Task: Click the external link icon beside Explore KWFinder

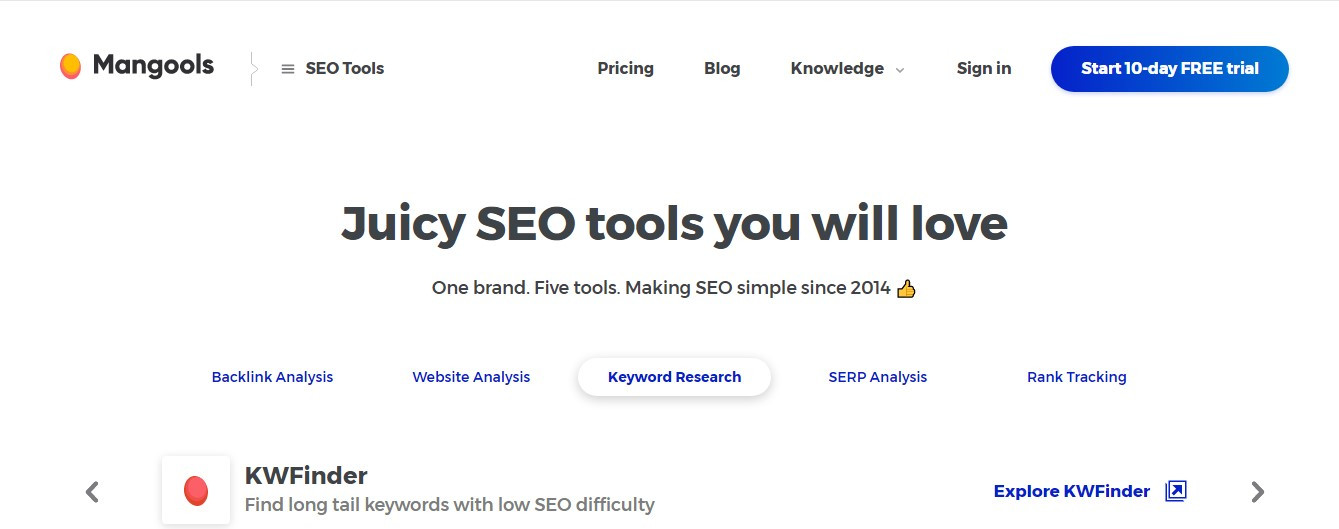Action: pos(1176,491)
